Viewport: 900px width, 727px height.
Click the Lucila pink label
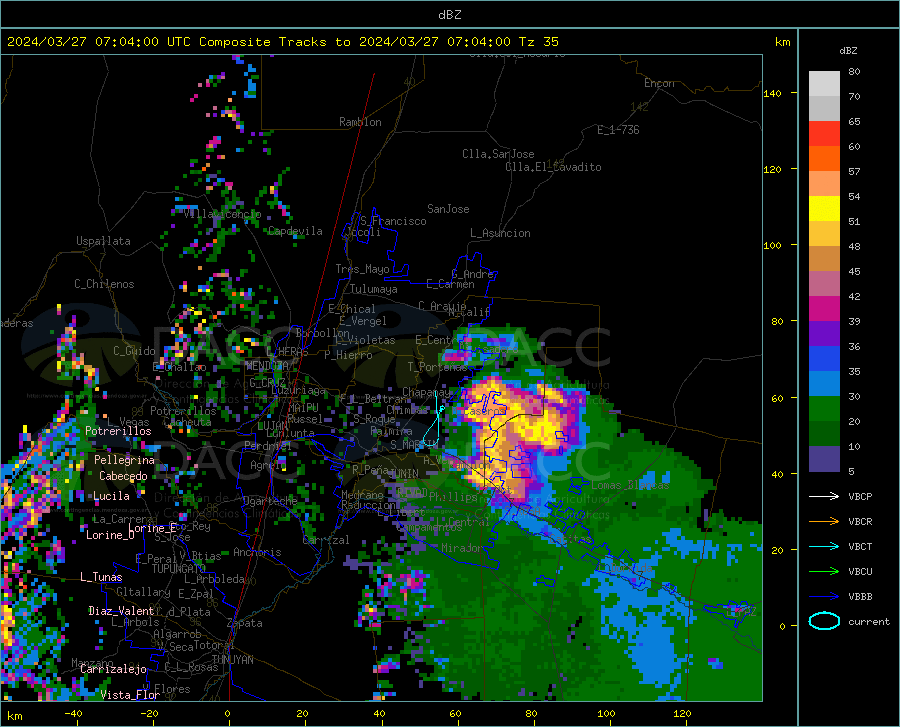[x=111, y=496]
